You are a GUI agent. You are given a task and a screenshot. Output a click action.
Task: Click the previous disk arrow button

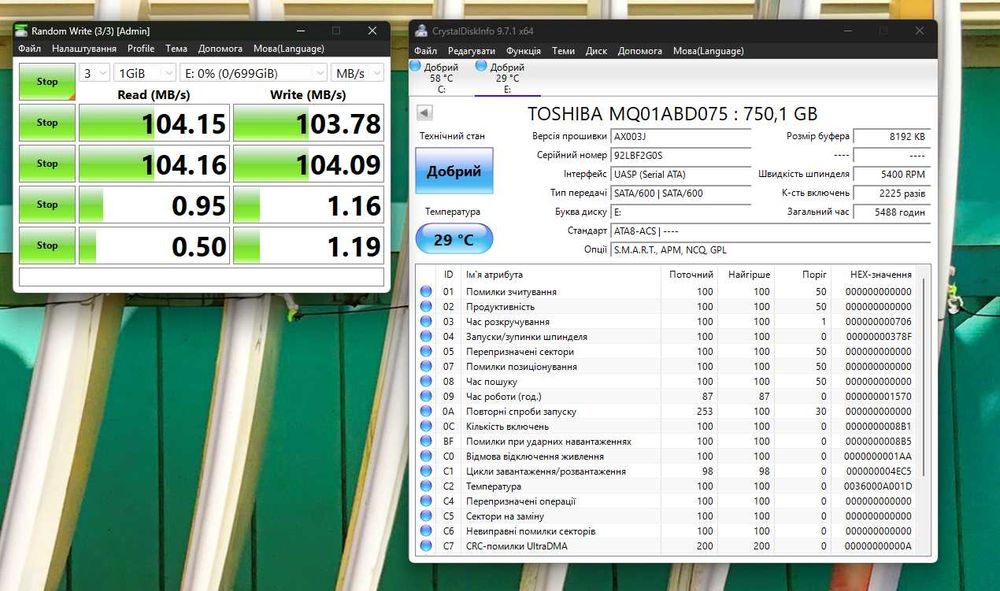click(x=425, y=113)
